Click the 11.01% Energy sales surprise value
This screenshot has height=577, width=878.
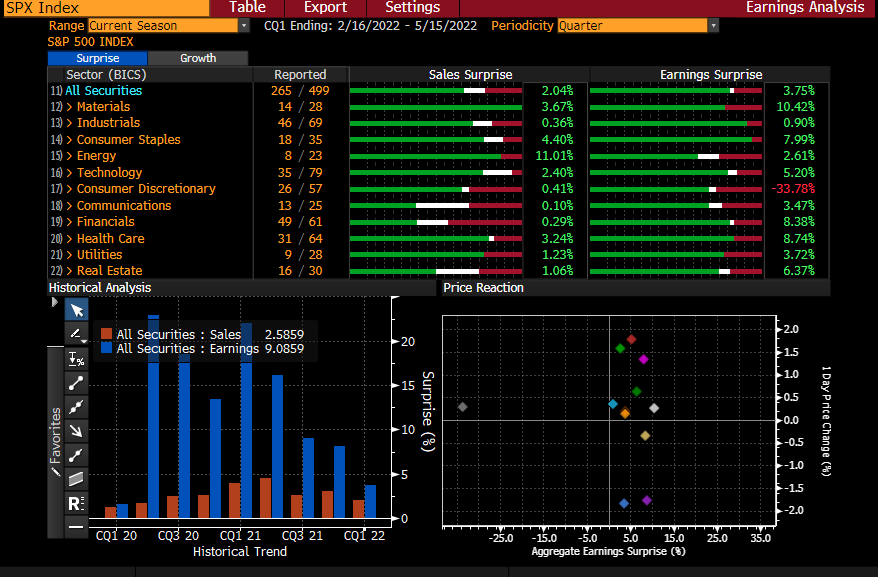click(x=554, y=156)
